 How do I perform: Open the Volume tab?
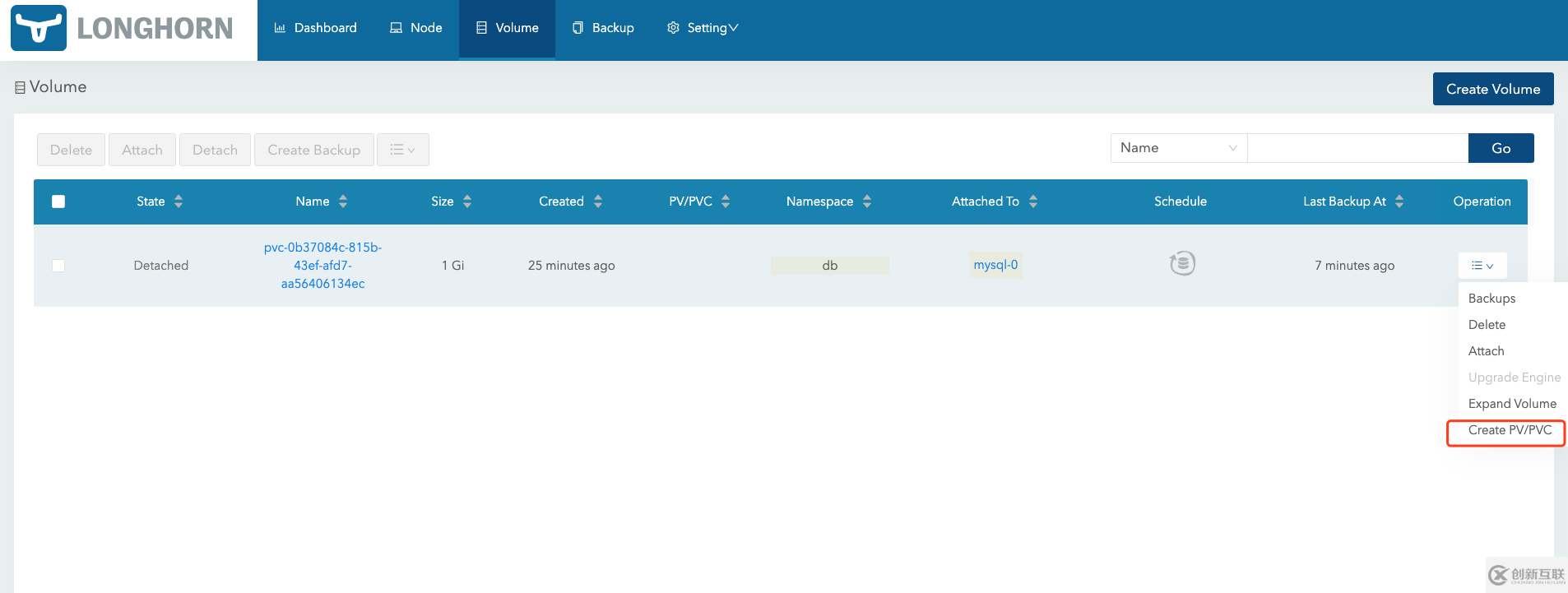tap(507, 28)
